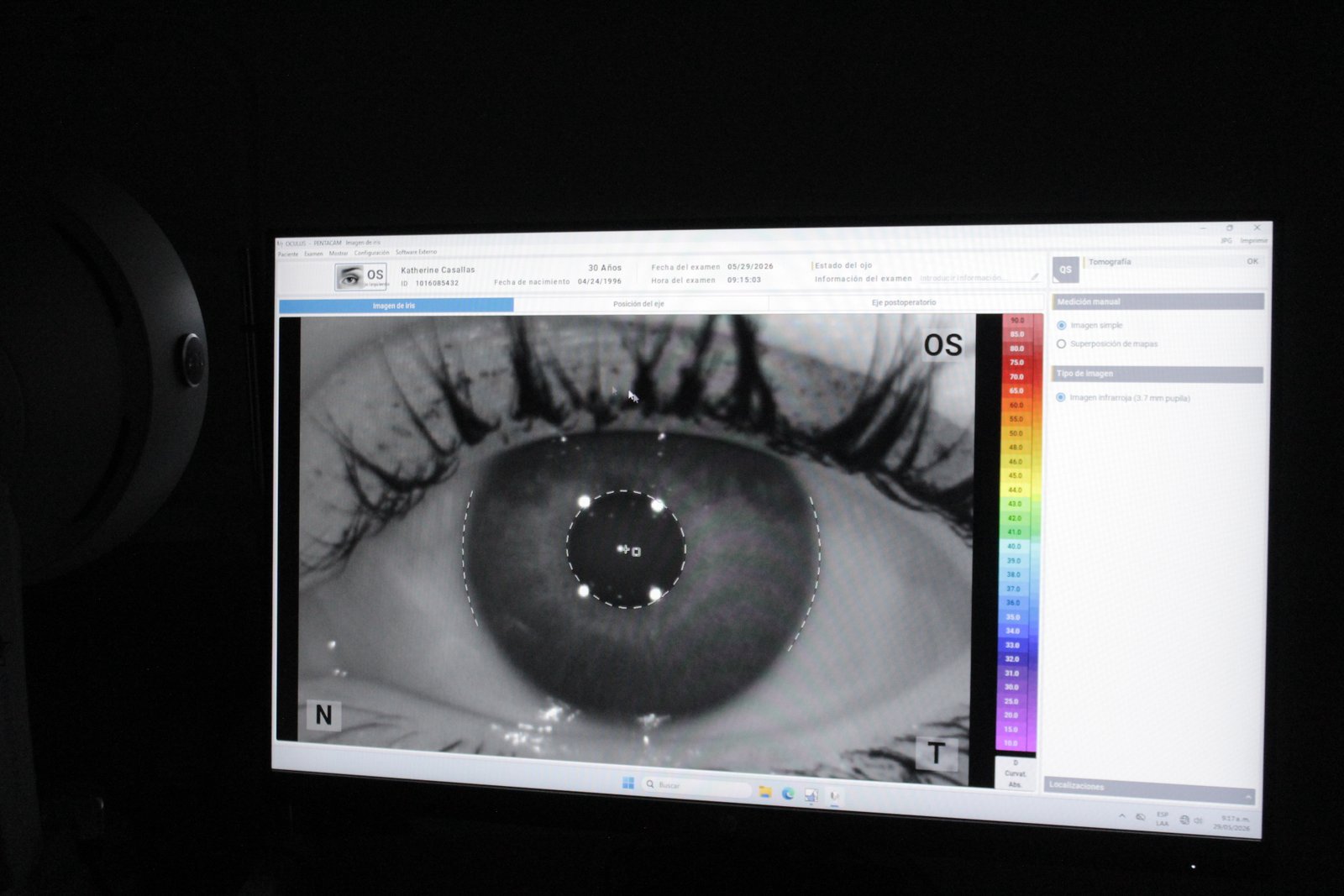The height and width of the screenshot is (896, 1344).
Task: Click the Oculus Pentacam taskbar icon
Action: (x=834, y=796)
